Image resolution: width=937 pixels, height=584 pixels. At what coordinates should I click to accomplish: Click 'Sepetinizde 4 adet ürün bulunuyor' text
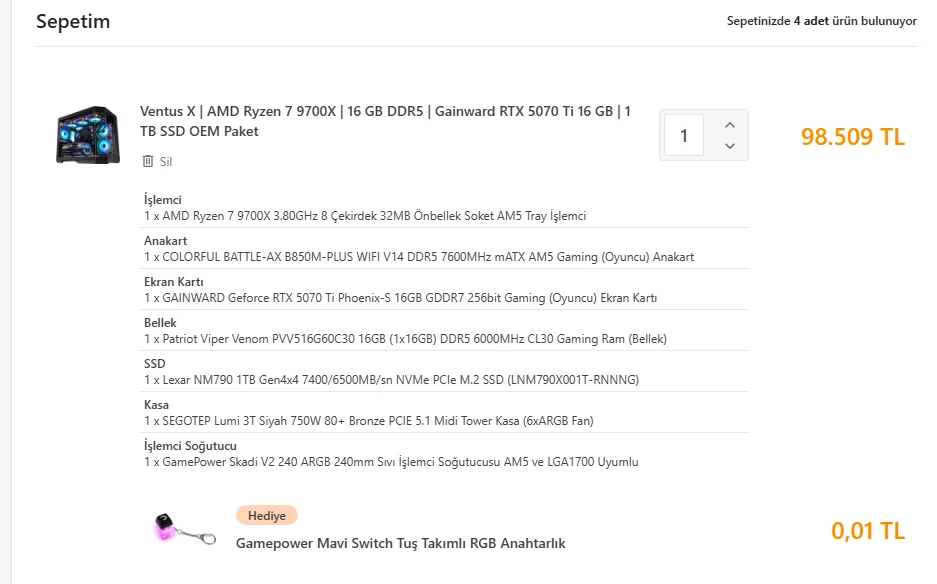822,21
